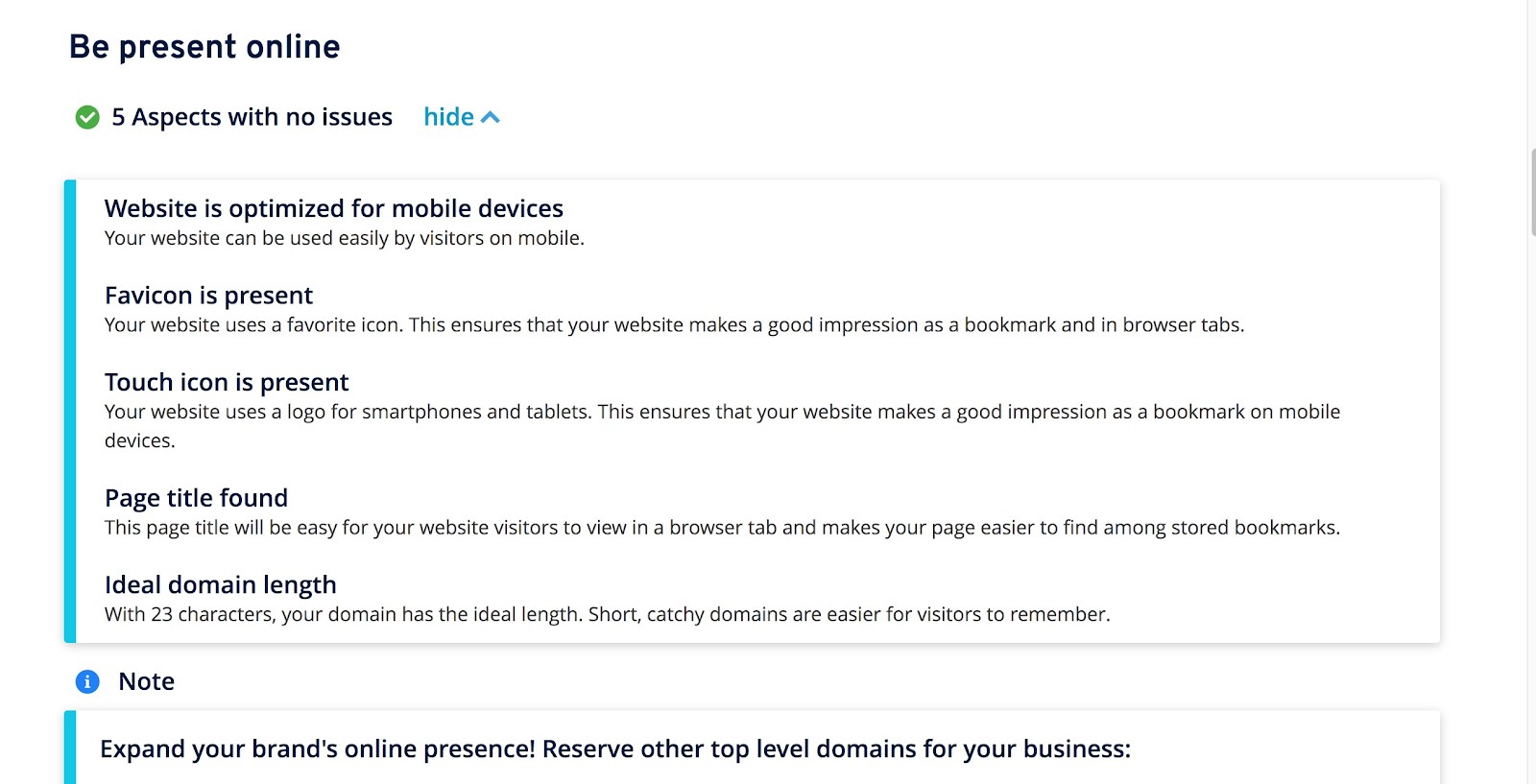Click the favicon explanation text about browser tabs
Viewport: 1536px width, 784px height.
673,325
